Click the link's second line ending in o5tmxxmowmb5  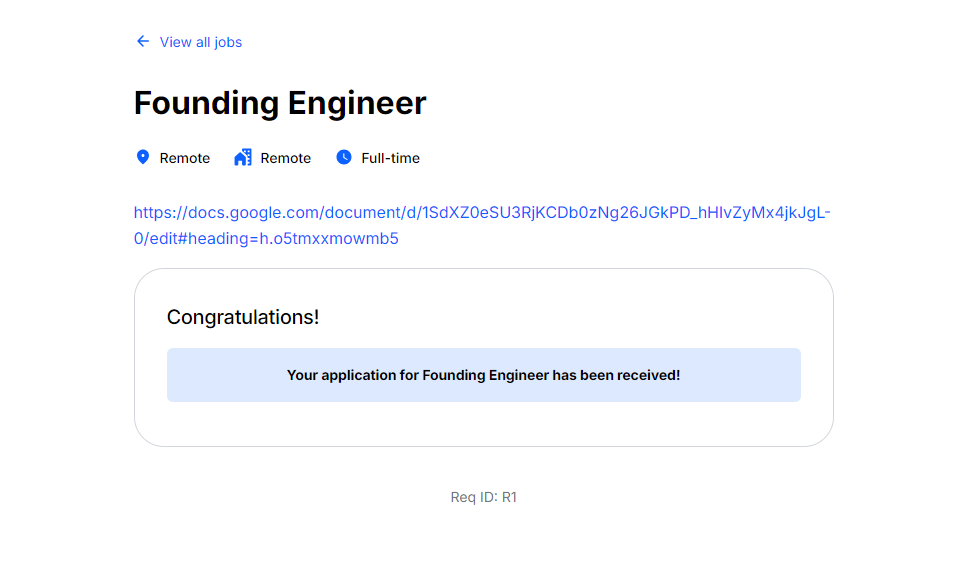pos(266,239)
